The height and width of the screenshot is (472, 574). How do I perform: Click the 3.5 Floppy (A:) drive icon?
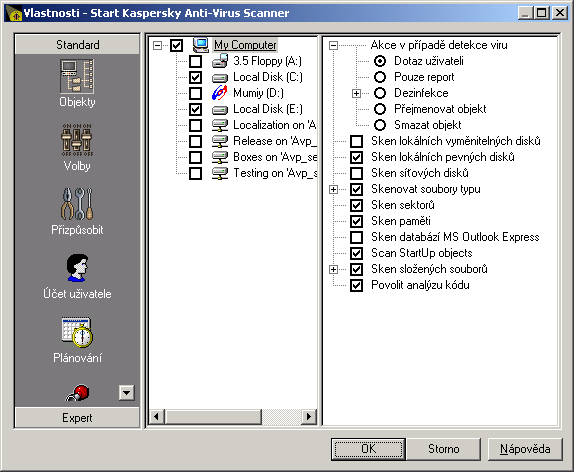220,61
